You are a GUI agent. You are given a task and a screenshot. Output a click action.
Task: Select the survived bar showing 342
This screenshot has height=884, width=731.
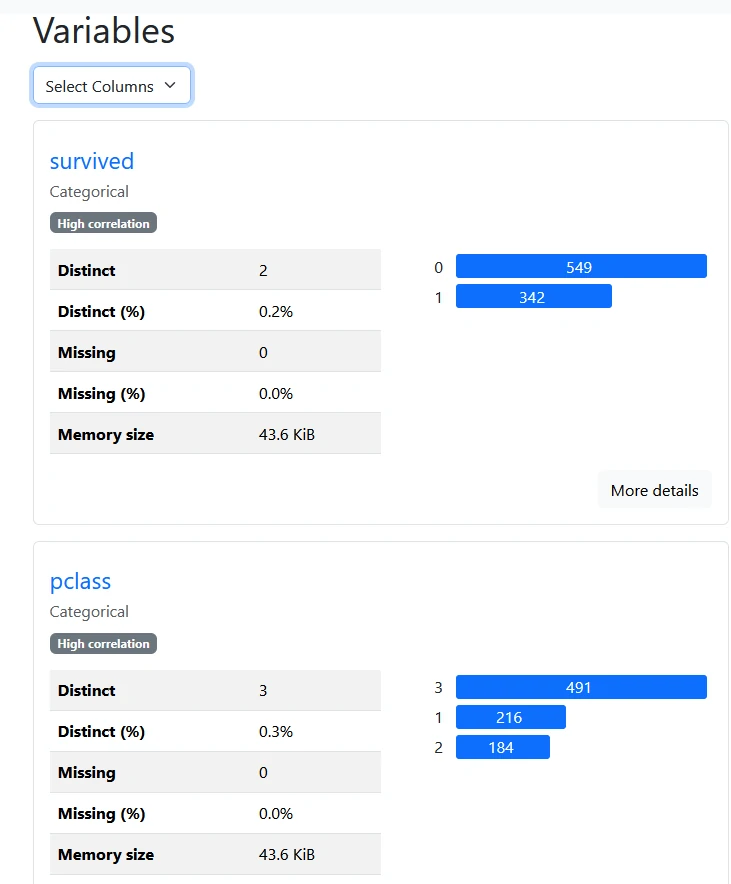point(534,297)
